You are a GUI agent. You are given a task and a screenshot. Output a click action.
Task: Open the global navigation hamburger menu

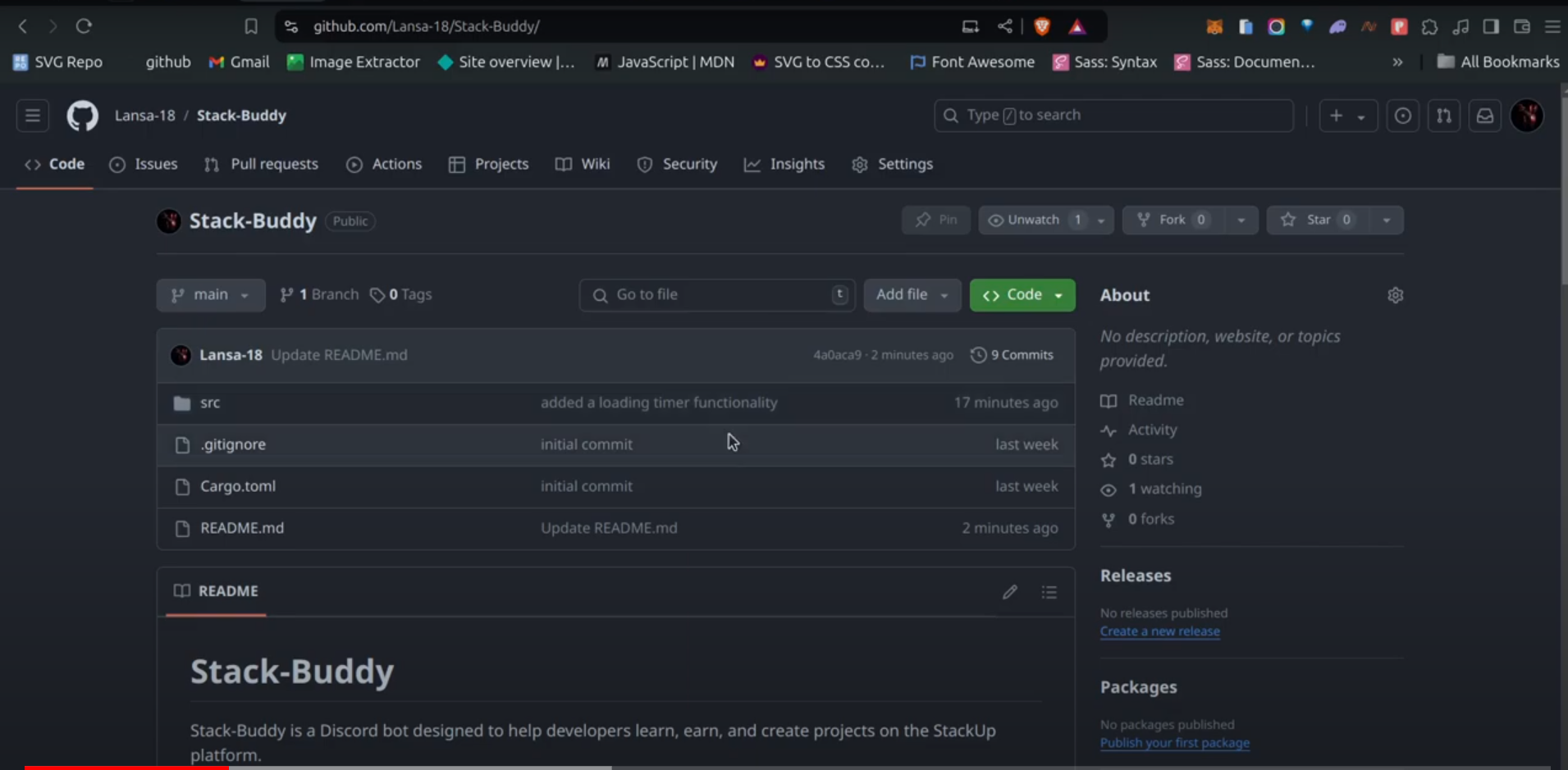click(33, 116)
